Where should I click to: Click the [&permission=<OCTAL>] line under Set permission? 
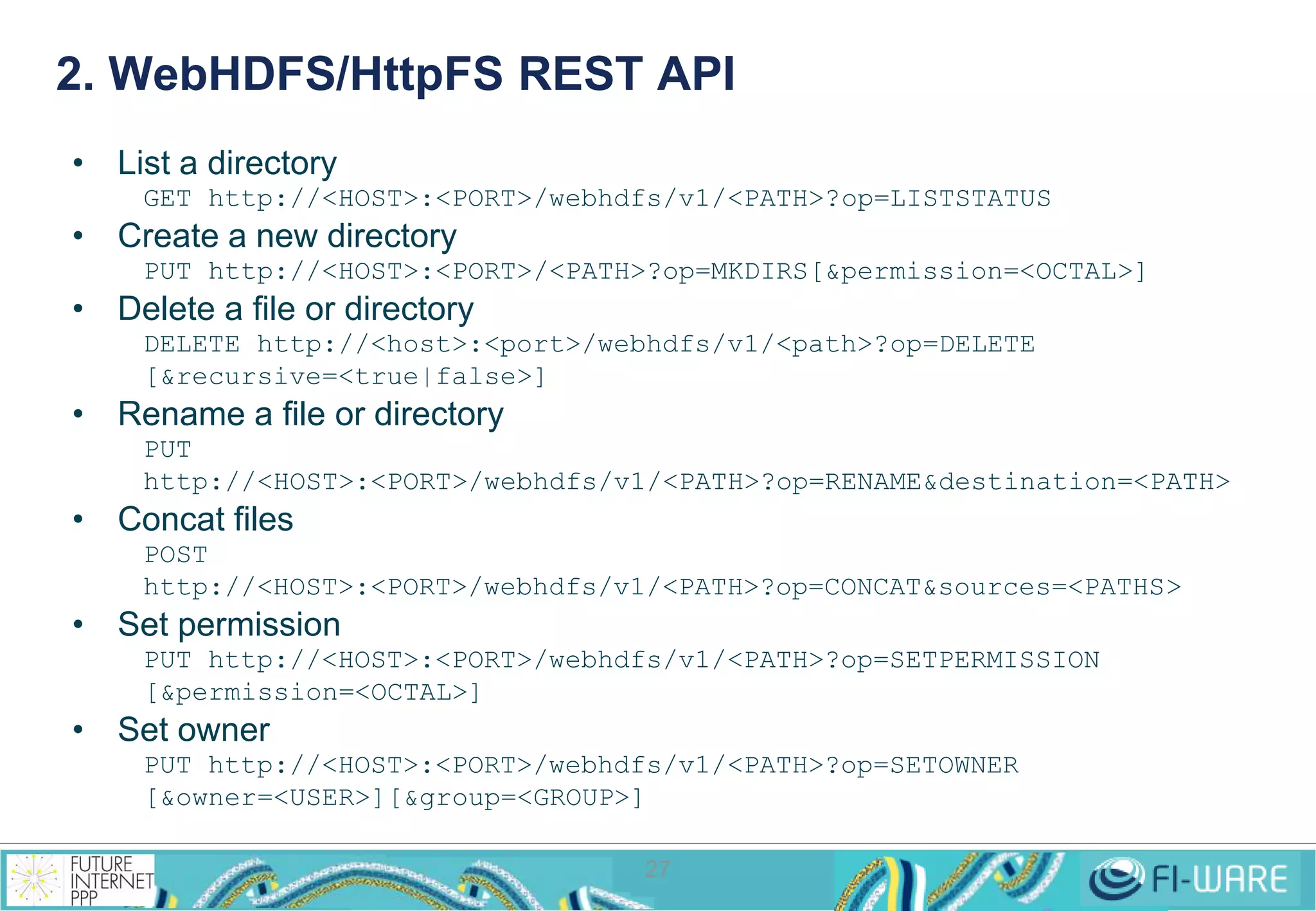313,693
